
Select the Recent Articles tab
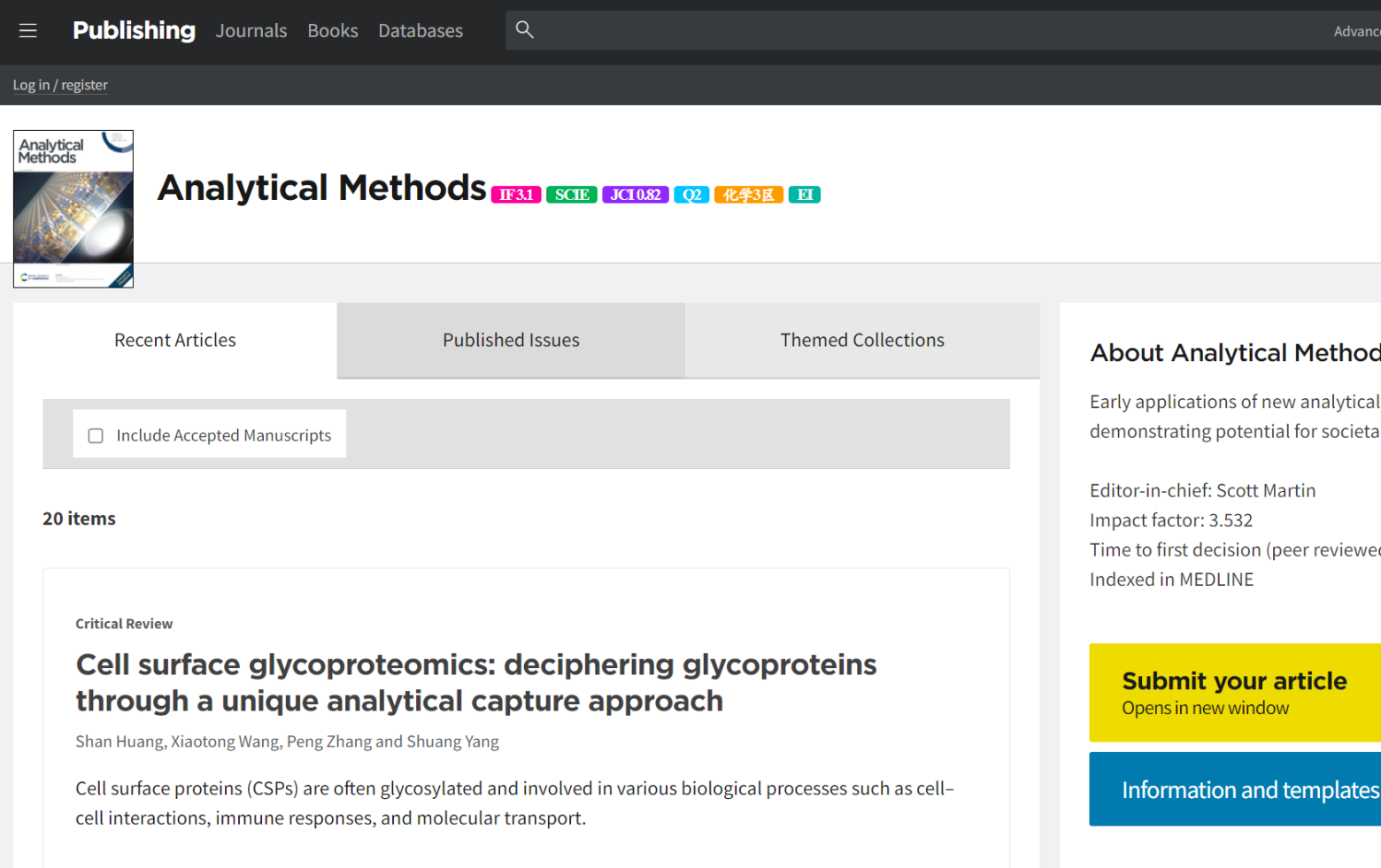pos(175,341)
